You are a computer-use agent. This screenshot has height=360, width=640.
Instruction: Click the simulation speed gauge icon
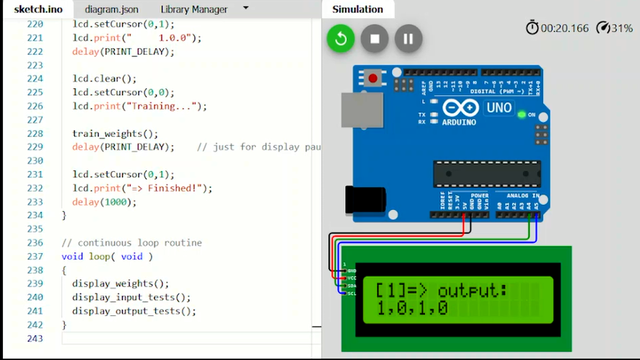point(603,28)
